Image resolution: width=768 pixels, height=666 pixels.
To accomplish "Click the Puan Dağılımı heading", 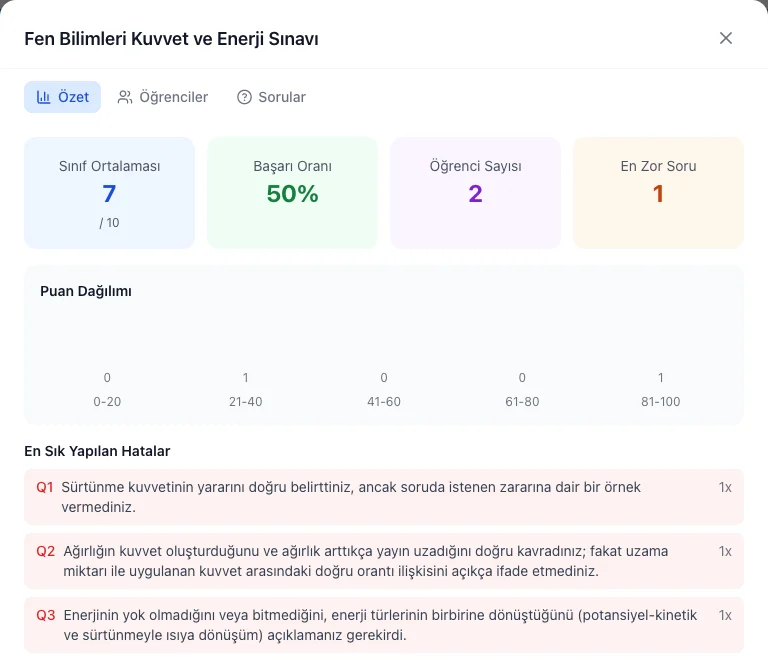I will [x=86, y=291].
